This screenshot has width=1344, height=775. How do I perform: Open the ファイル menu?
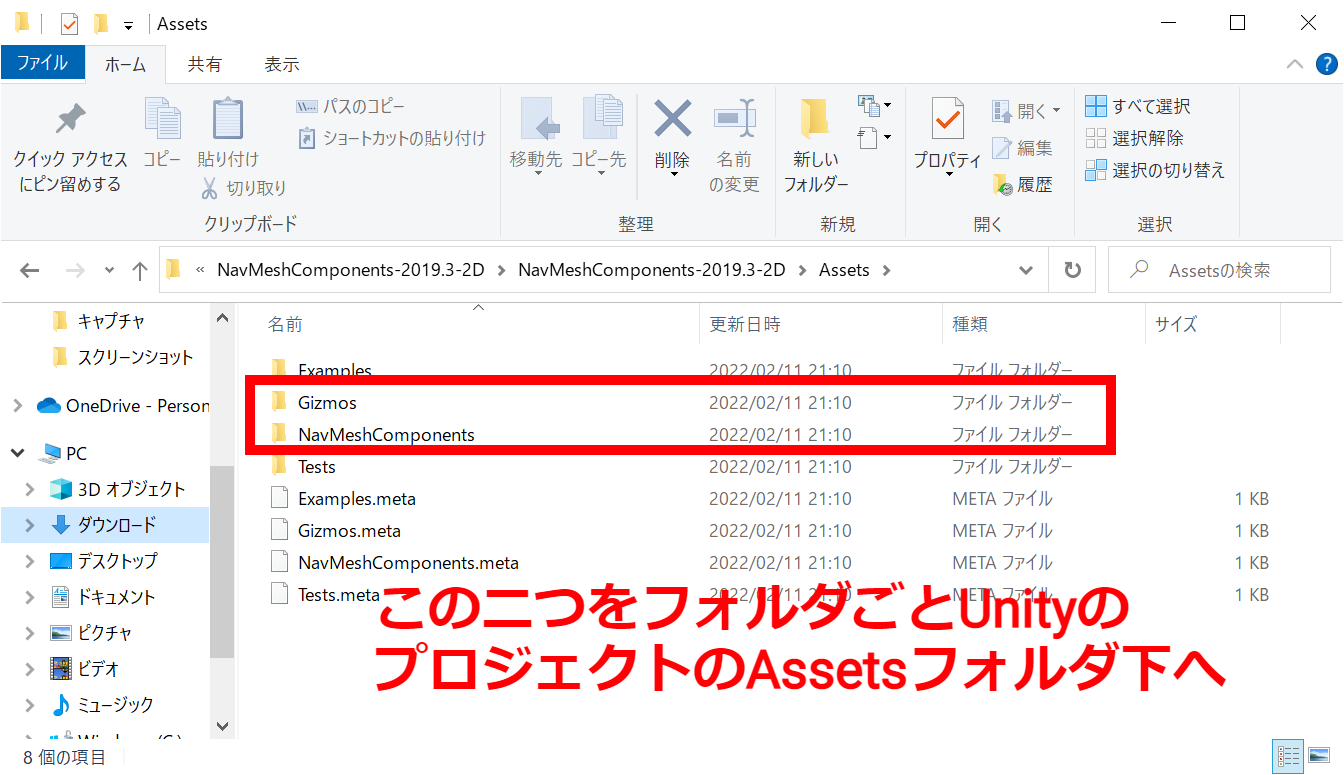pyautogui.click(x=42, y=62)
